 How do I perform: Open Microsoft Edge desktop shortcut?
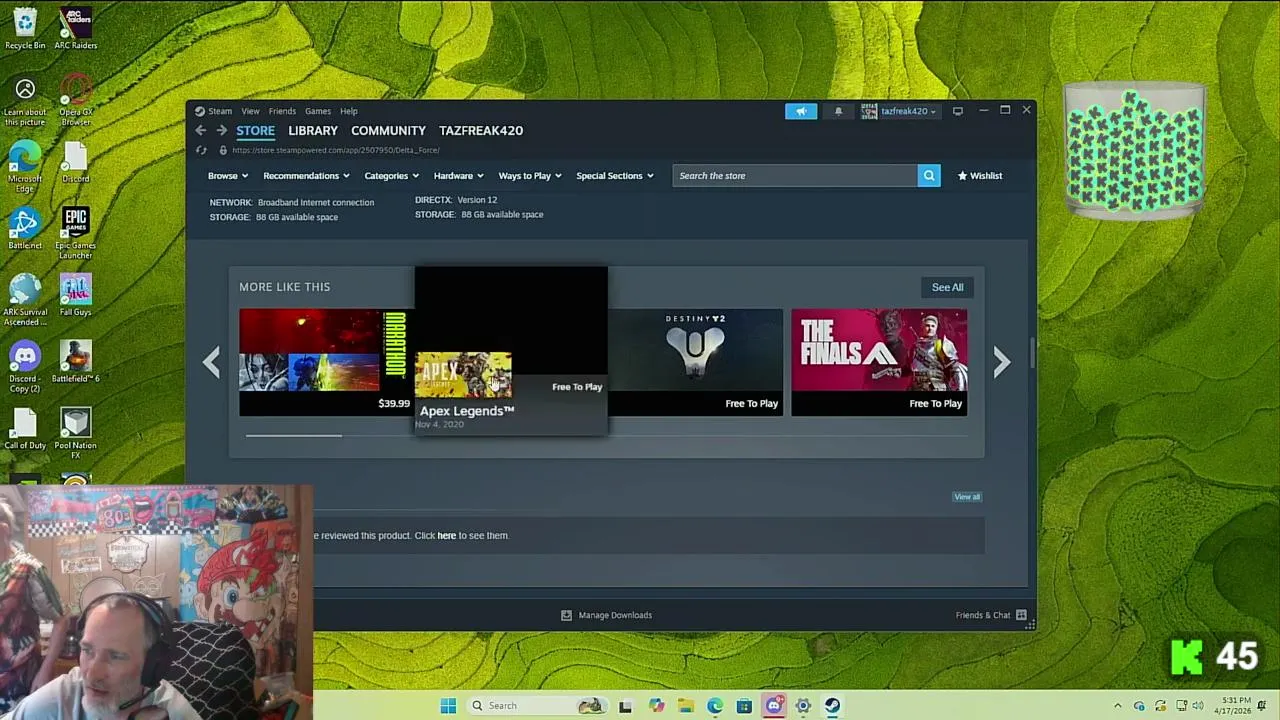25,168
